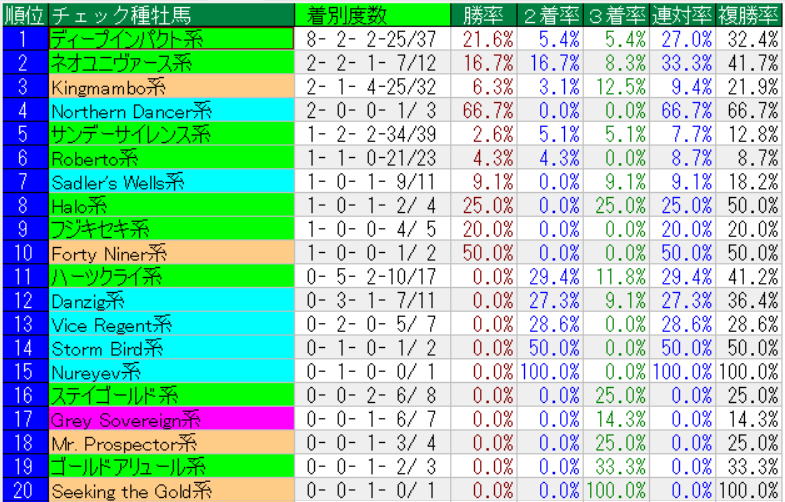Click the 着別度数 column header
This screenshot has width=785, height=502.
click(x=372, y=15)
